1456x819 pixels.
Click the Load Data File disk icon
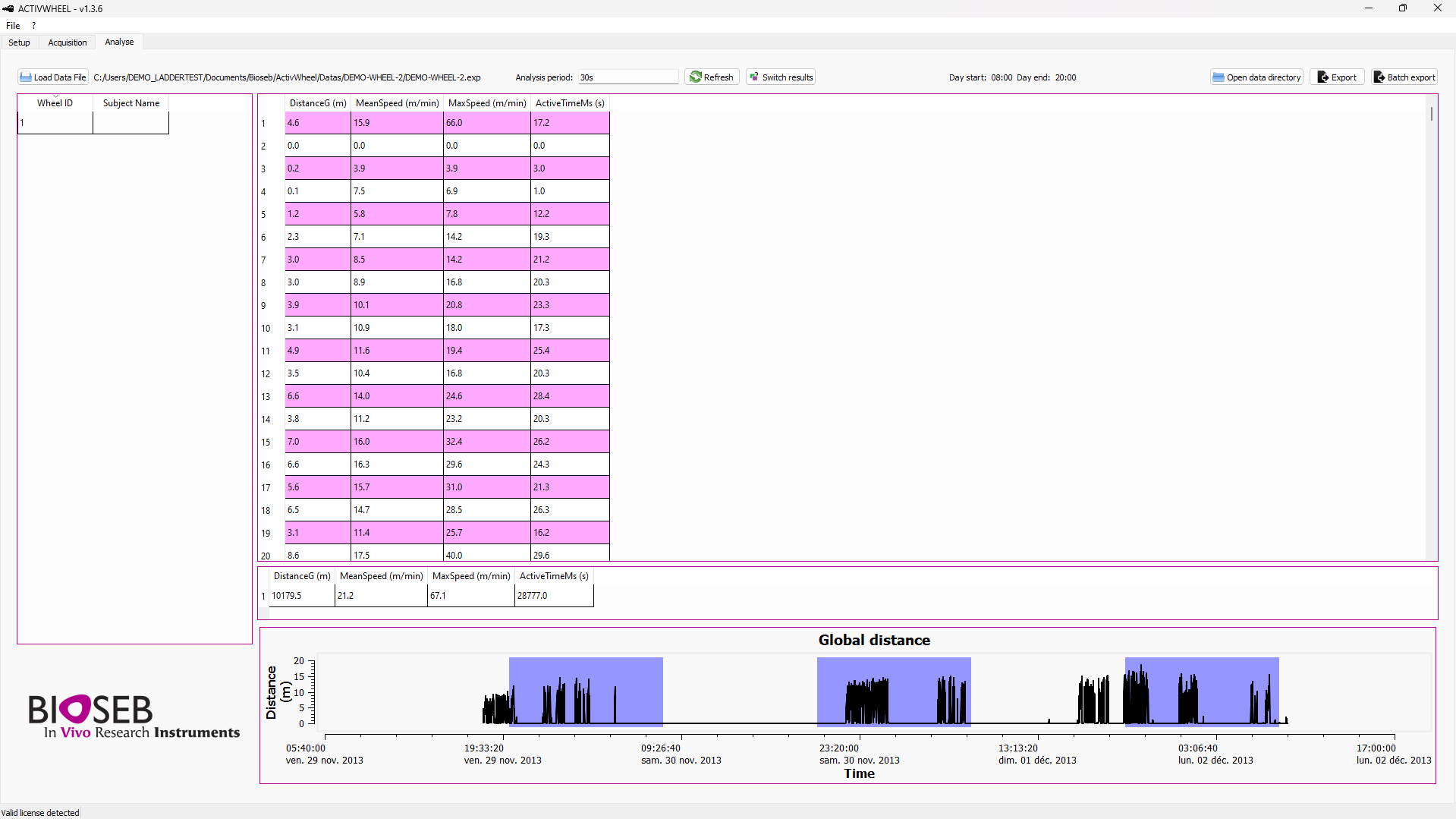point(26,77)
